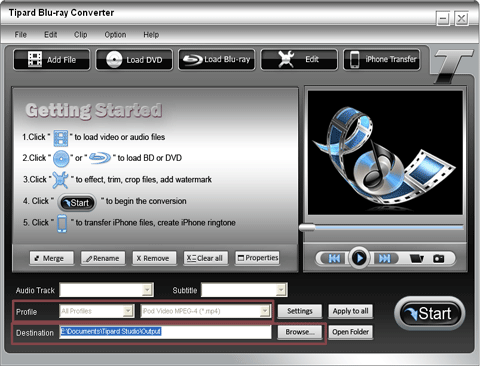Click the wrench tools icon in step 3

[x=60, y=180]
